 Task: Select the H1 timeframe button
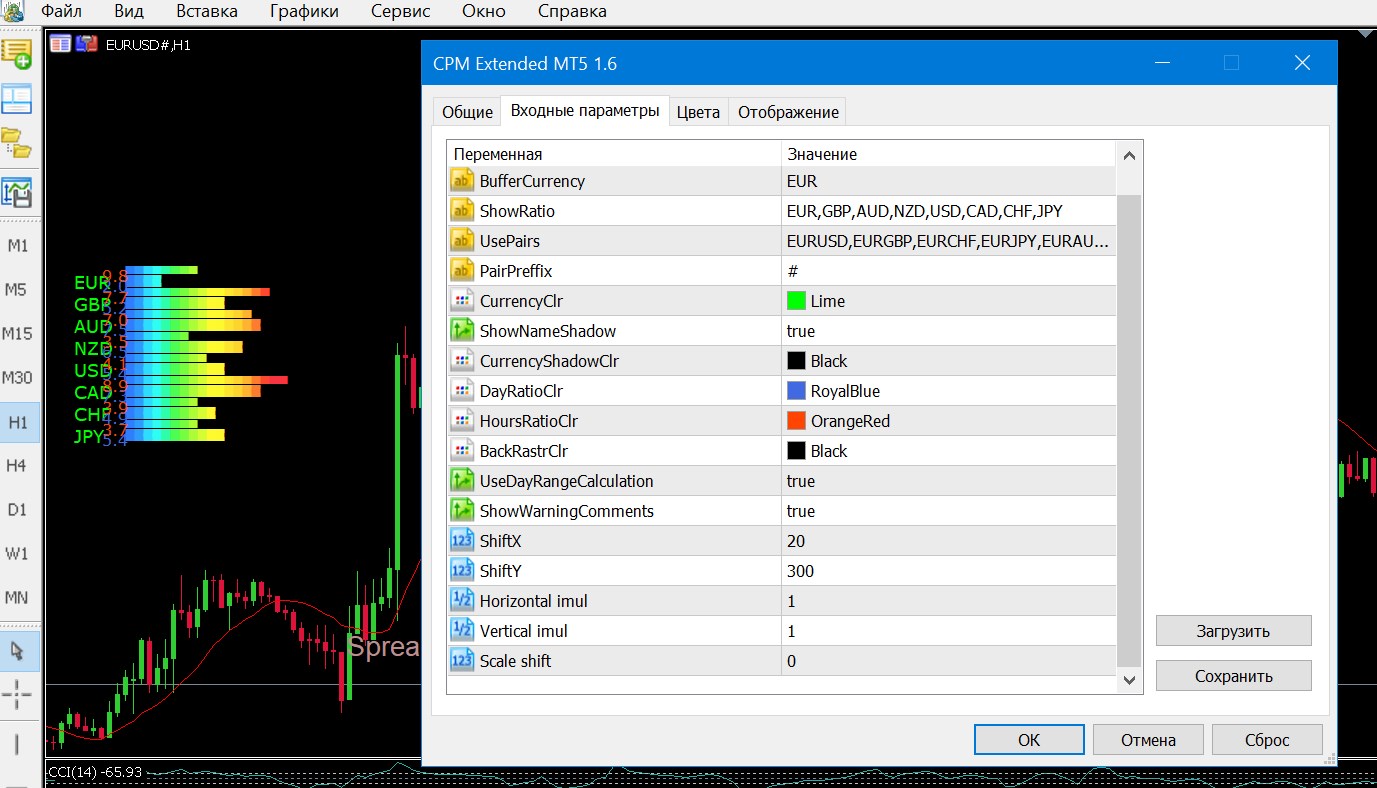pyautogui.click(x=18, y=422)
